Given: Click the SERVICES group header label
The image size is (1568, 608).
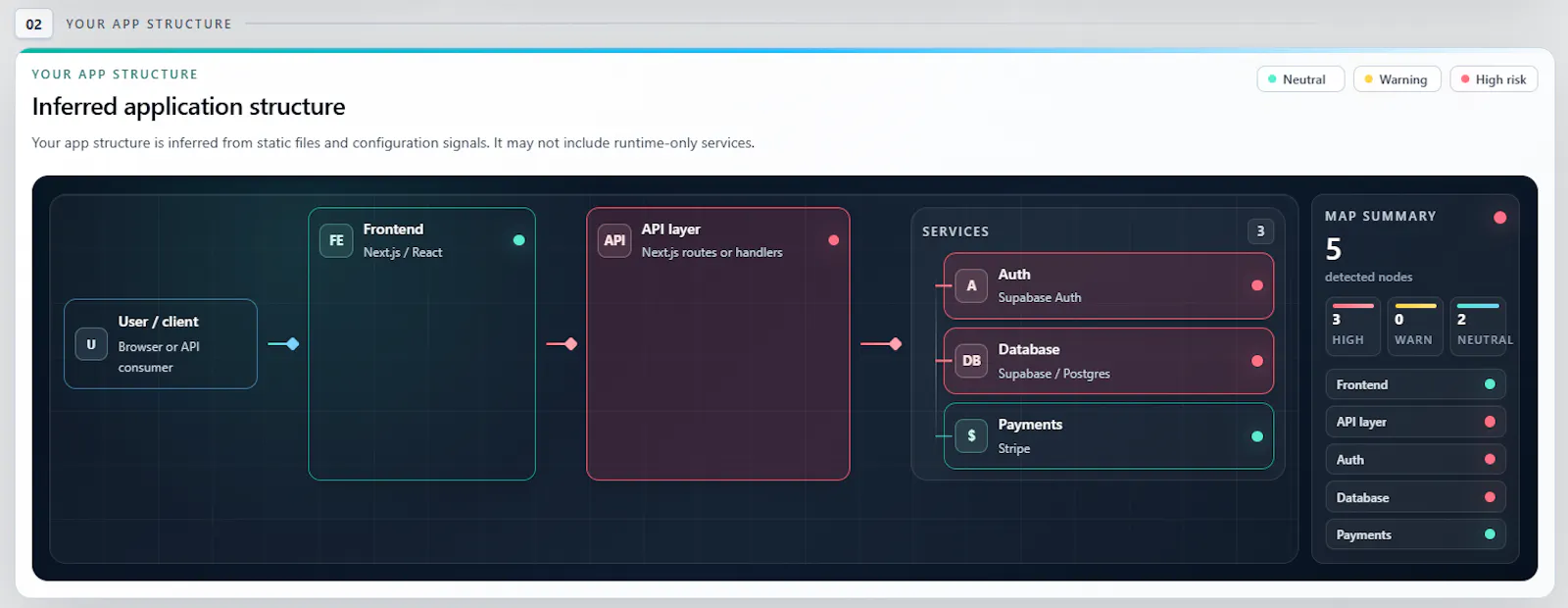Looking at the screenshot, I should [x=955, y=231].
